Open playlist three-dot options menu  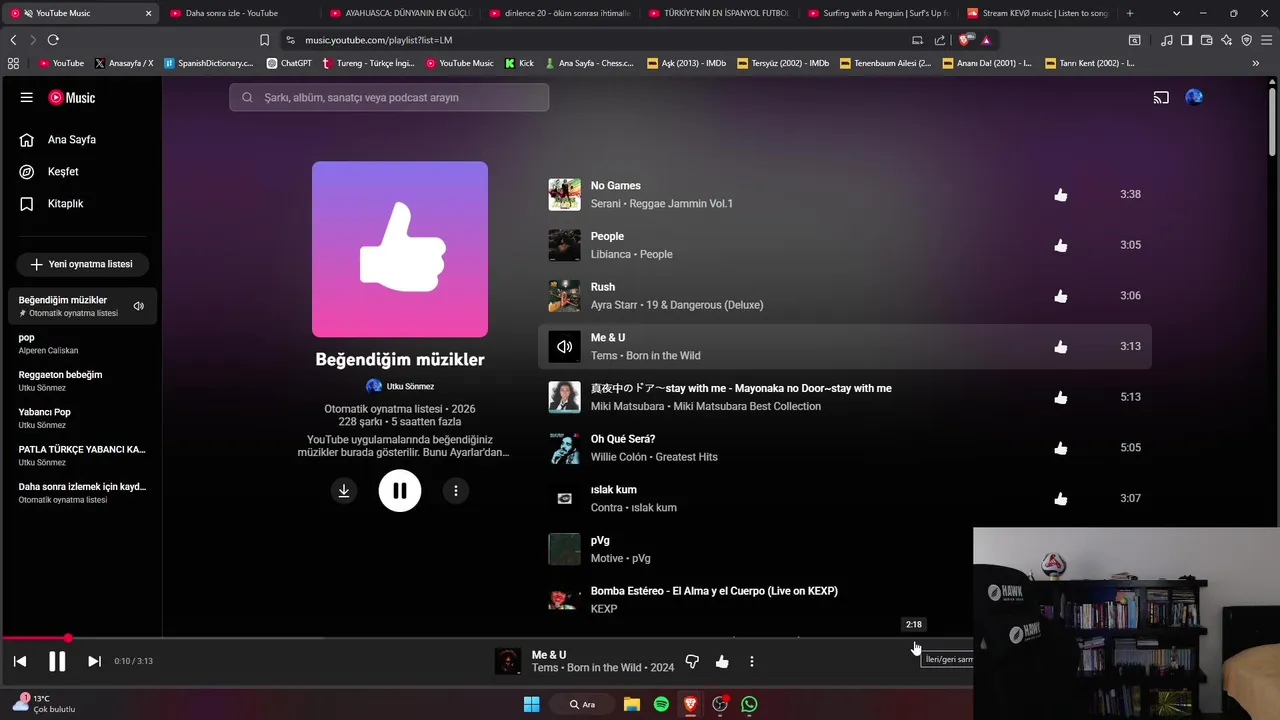456,491
